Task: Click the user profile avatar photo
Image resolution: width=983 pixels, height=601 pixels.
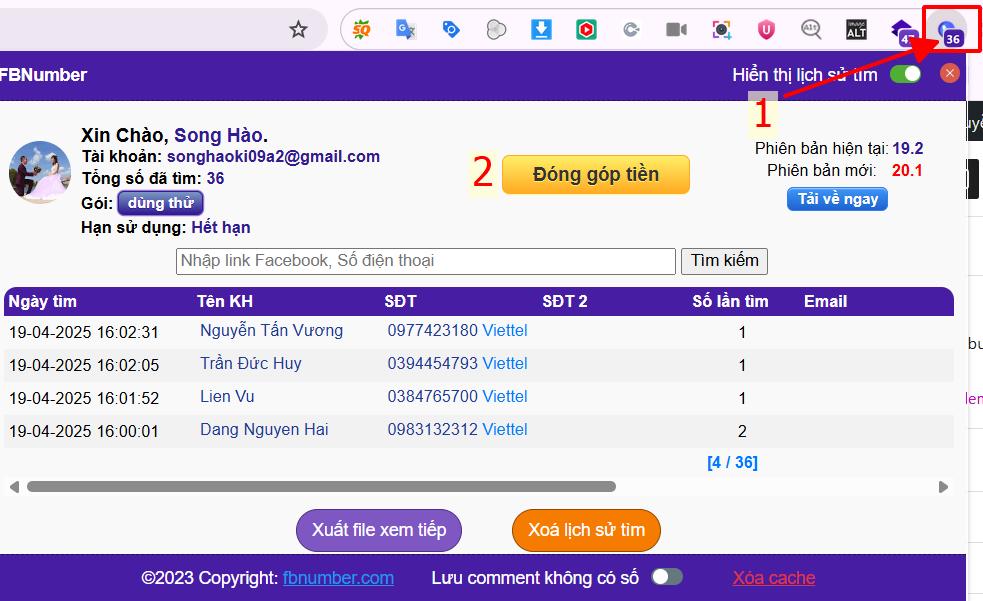Action: pos(39,172)
